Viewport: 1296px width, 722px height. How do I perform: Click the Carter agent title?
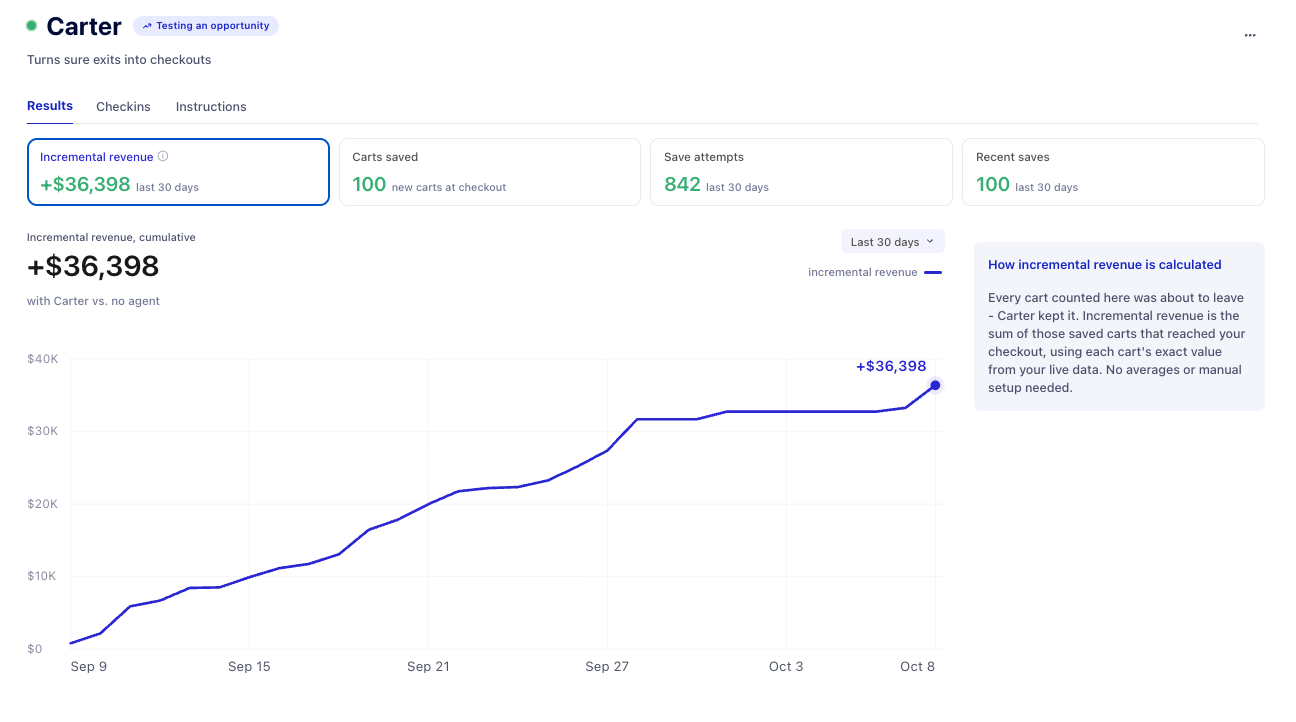(84, 27)
